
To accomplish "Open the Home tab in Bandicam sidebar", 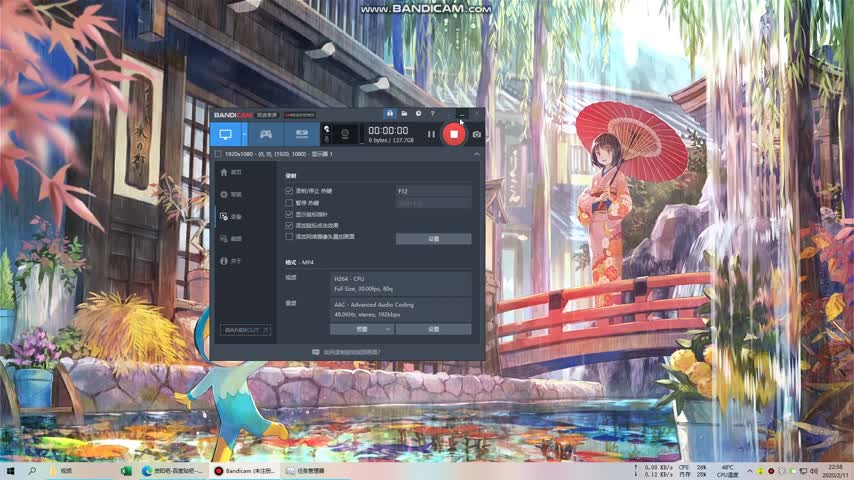I will tap(231, 172).
